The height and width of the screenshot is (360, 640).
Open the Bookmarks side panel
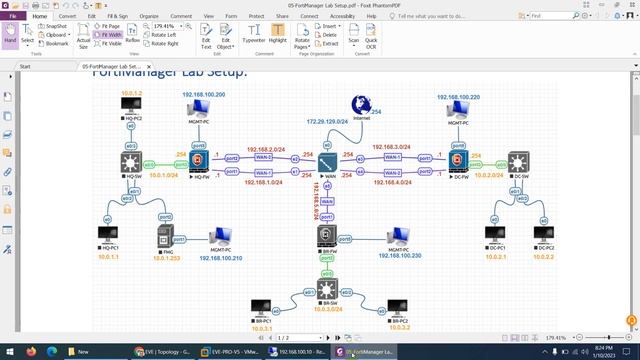pyautogui.click(x=7, y=97)
